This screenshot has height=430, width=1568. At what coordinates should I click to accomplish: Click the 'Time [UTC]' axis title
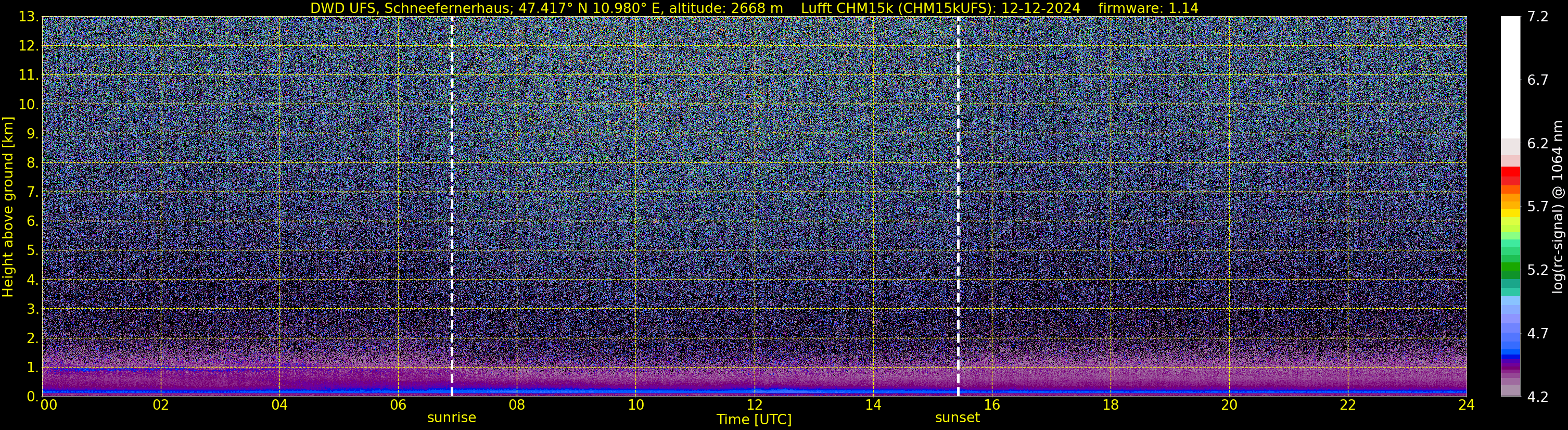coord(754,420)
